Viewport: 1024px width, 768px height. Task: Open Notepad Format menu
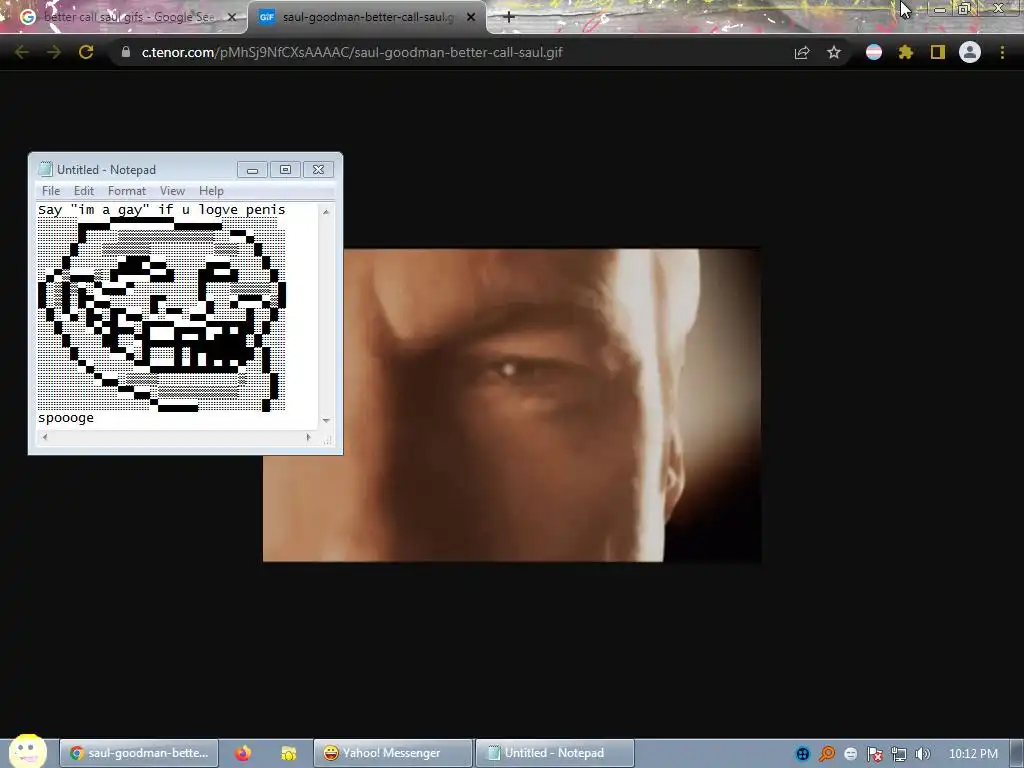tap(127, 191)
